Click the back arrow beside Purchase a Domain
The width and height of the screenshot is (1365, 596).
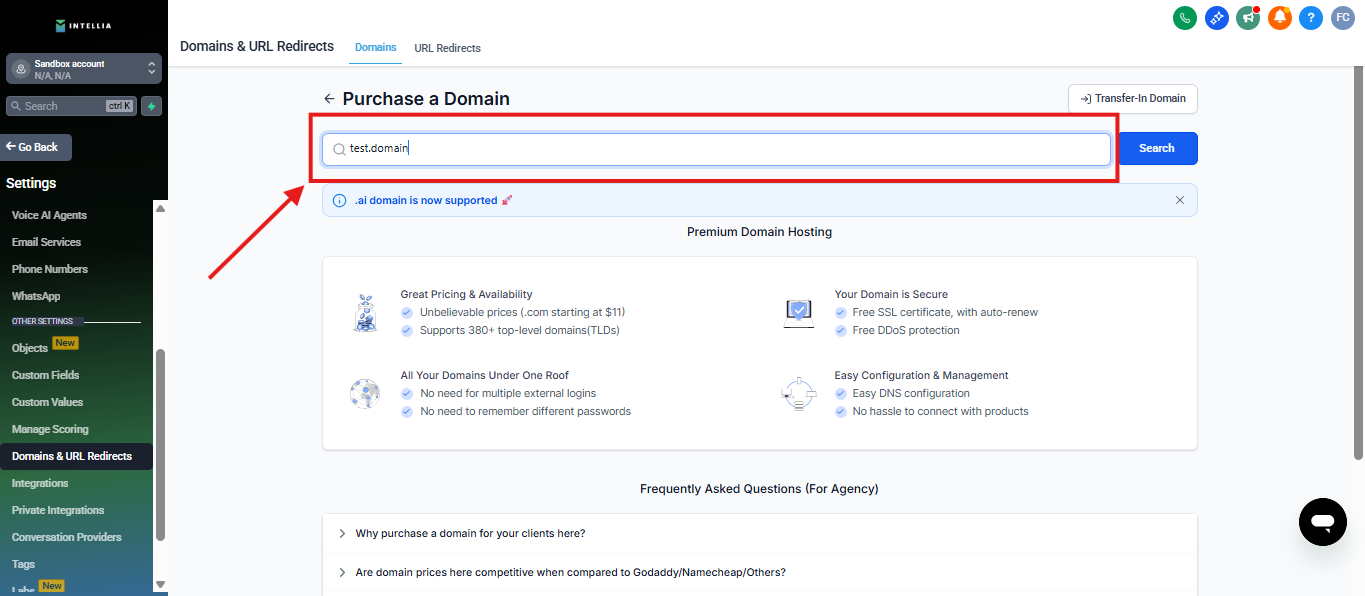[329, 99]
